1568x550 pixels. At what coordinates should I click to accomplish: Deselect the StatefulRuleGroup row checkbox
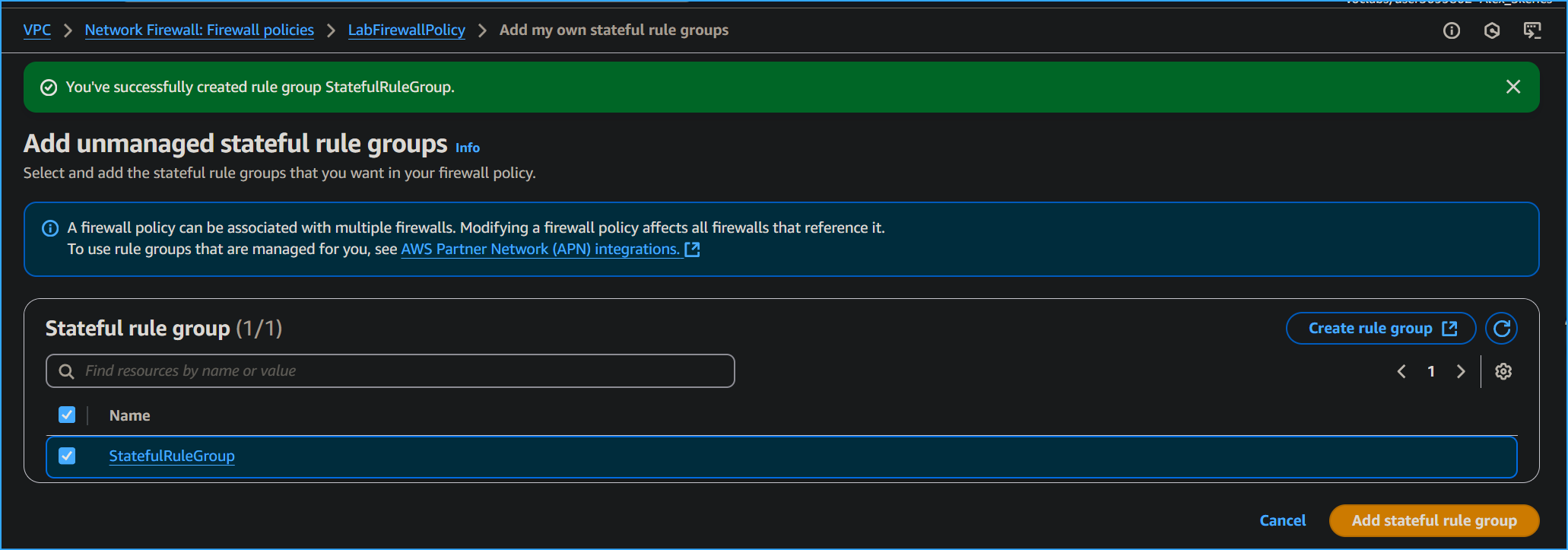point(67,456)
